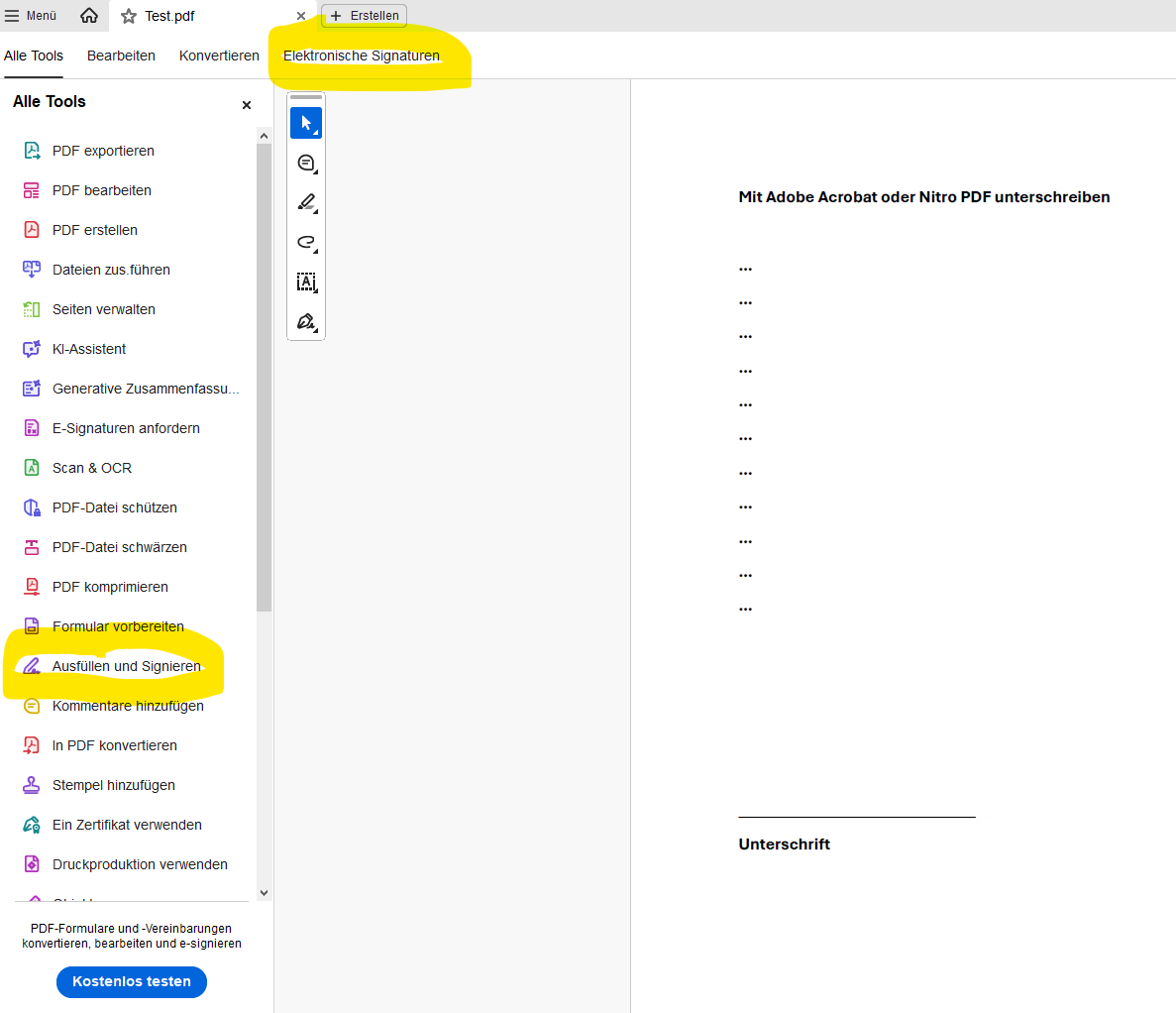This screenshot has height=1013, width=1176.
Task: Click the Home icon
Action: [x=88, y=15]
